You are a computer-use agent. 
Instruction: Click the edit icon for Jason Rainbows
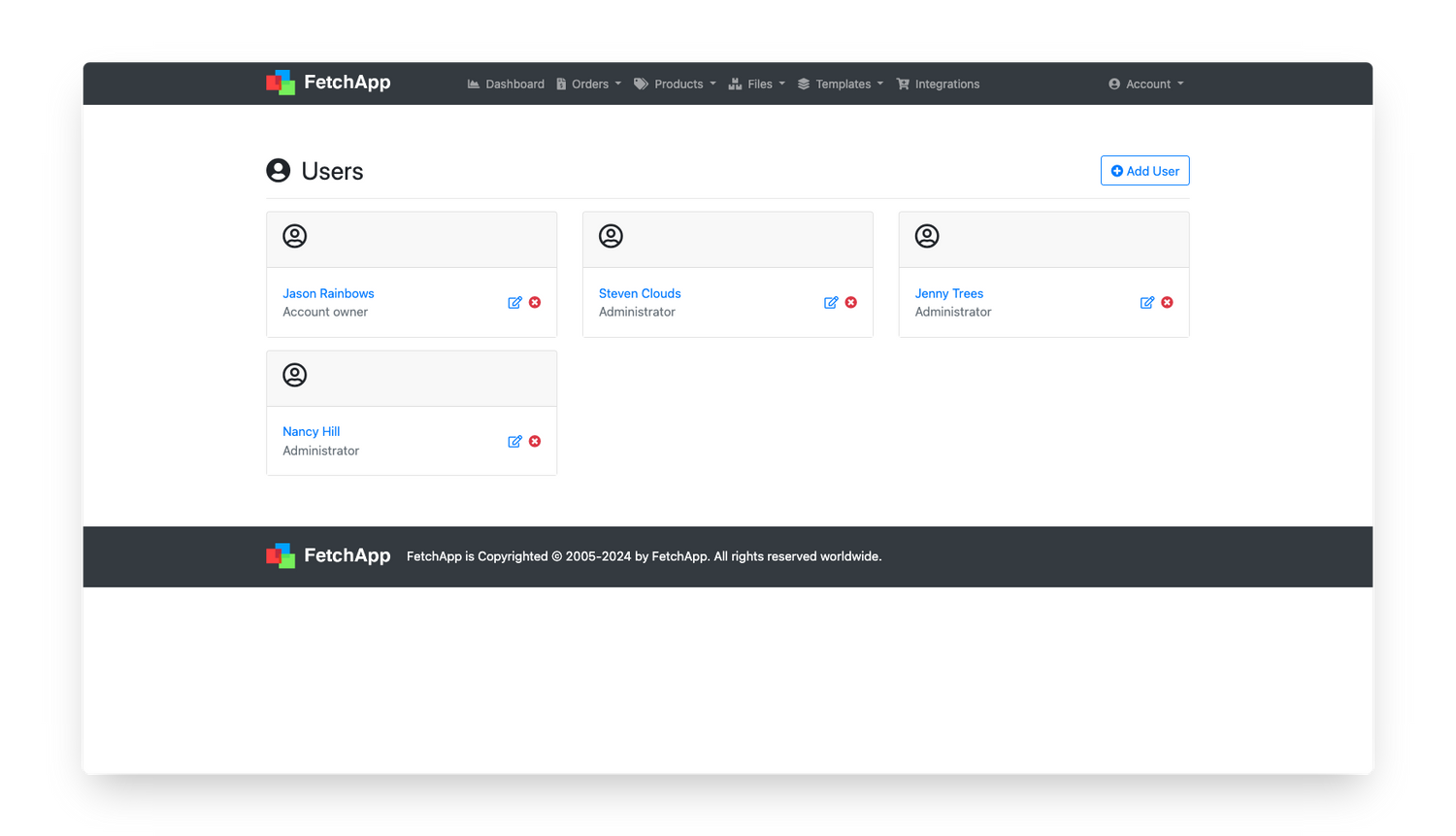pyautogui.click(x=514, y=303)
